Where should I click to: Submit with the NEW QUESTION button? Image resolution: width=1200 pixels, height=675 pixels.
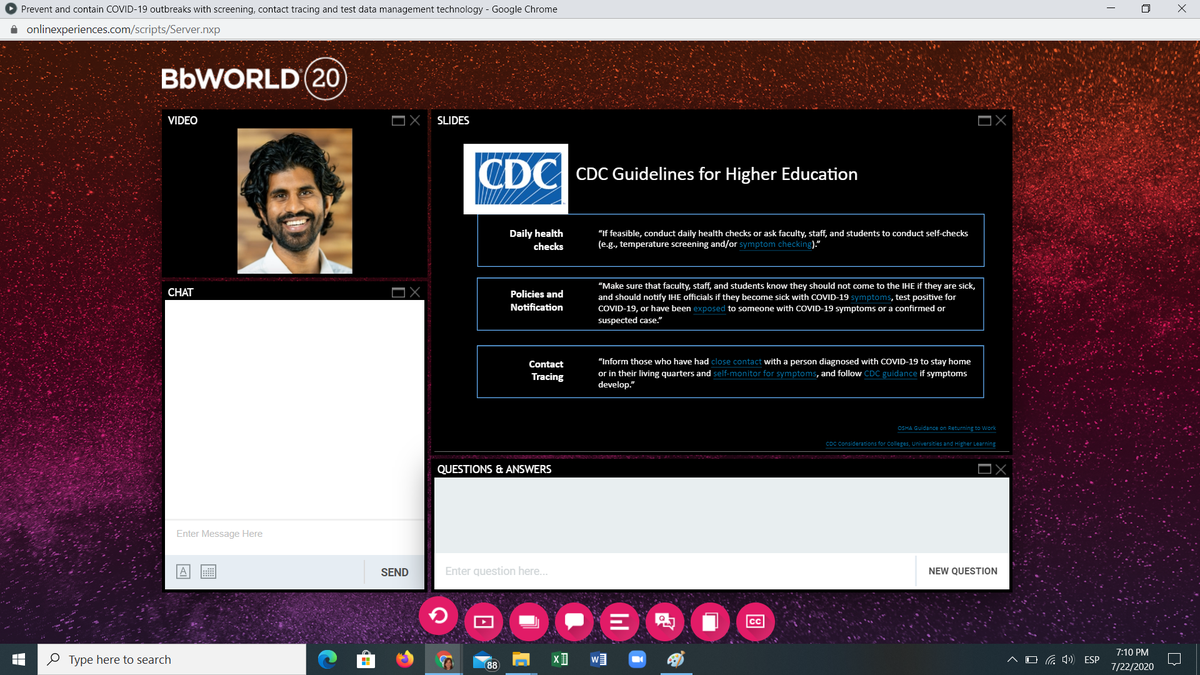tap(962, 571)
